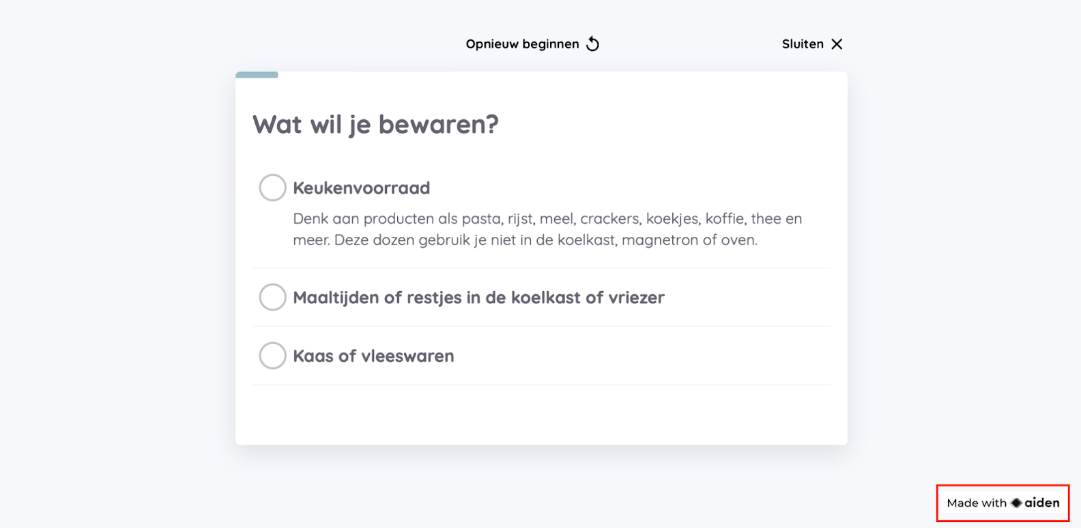This screenshot has width=1081, height=528.
Task: Click the aiden wordmark text
Action: pos(1042,503)
